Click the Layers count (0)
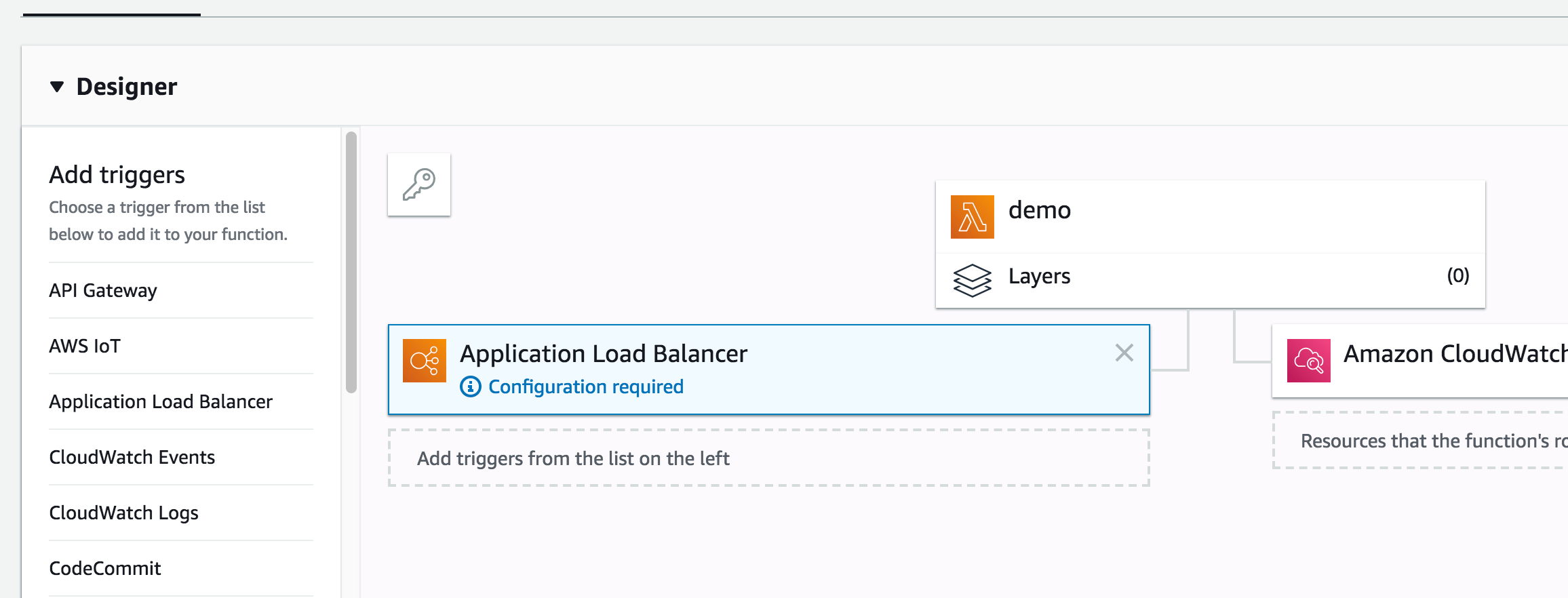Screen dimensions: 1568x598 (1458, 275)
